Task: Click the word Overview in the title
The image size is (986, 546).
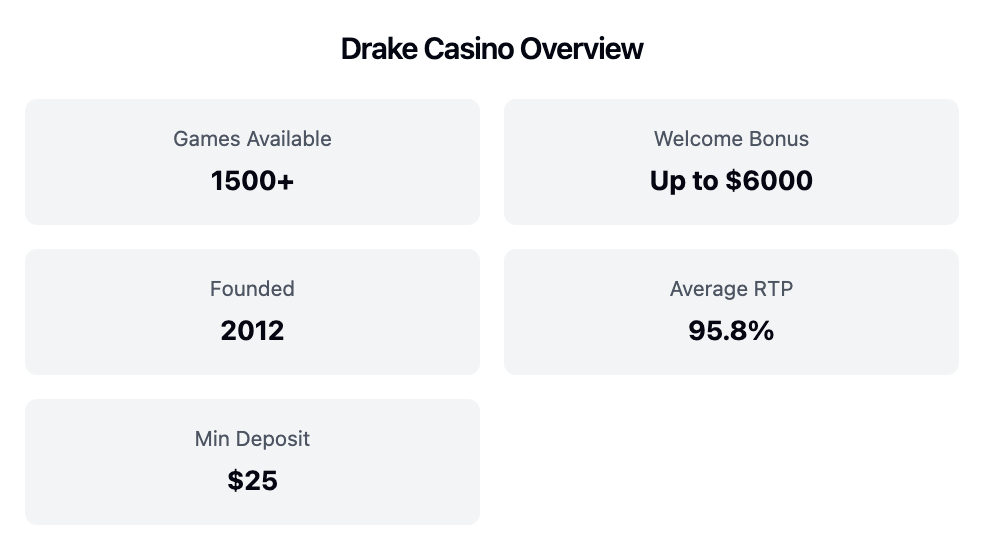Action: pyautogui.click(x=581, y=49)
